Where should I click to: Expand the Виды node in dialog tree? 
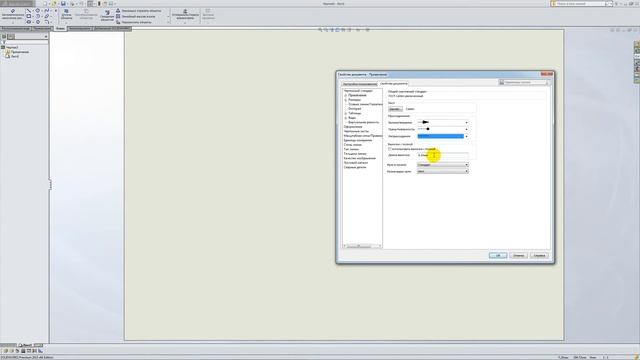click(346, 118)
